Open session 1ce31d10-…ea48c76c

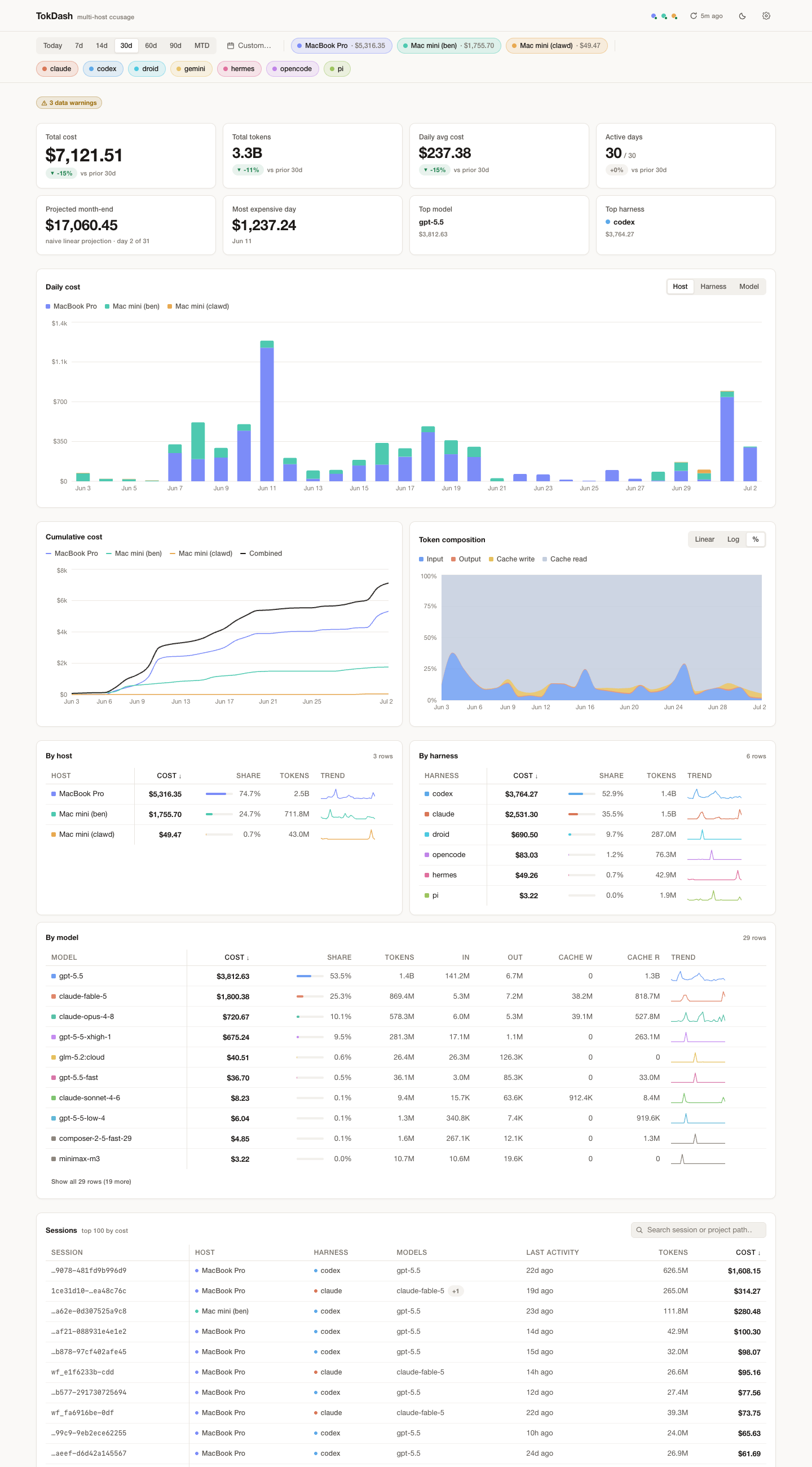(x=405, y=1291)
